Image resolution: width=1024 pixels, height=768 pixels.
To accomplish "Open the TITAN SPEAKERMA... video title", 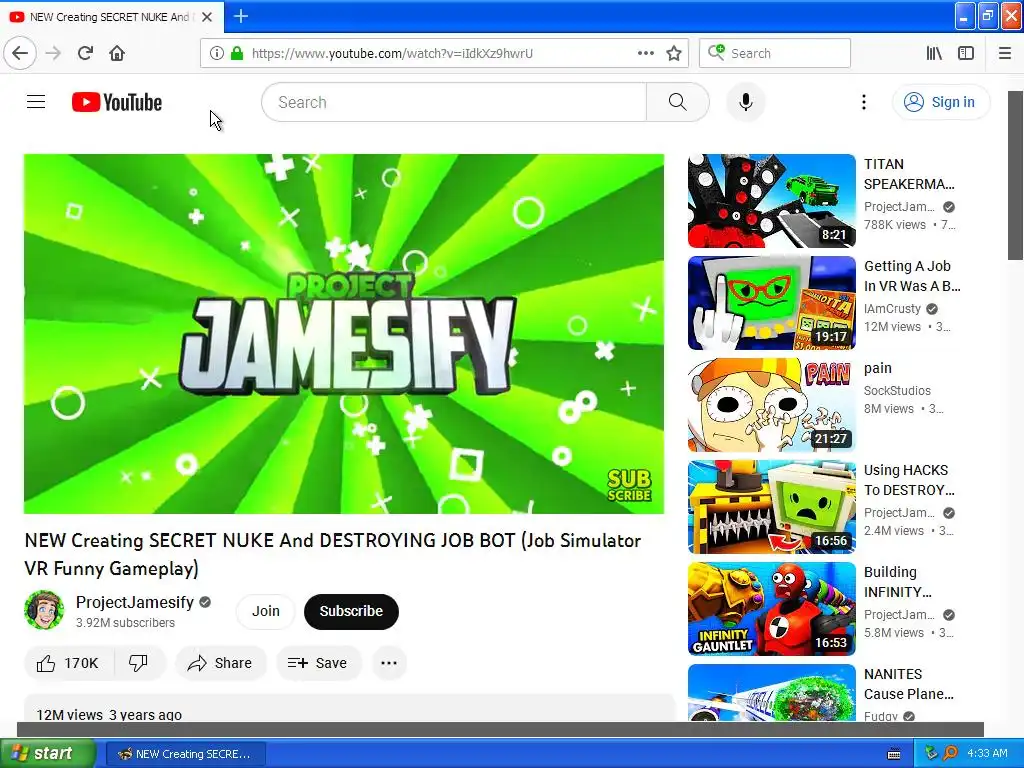I will 909,174.
